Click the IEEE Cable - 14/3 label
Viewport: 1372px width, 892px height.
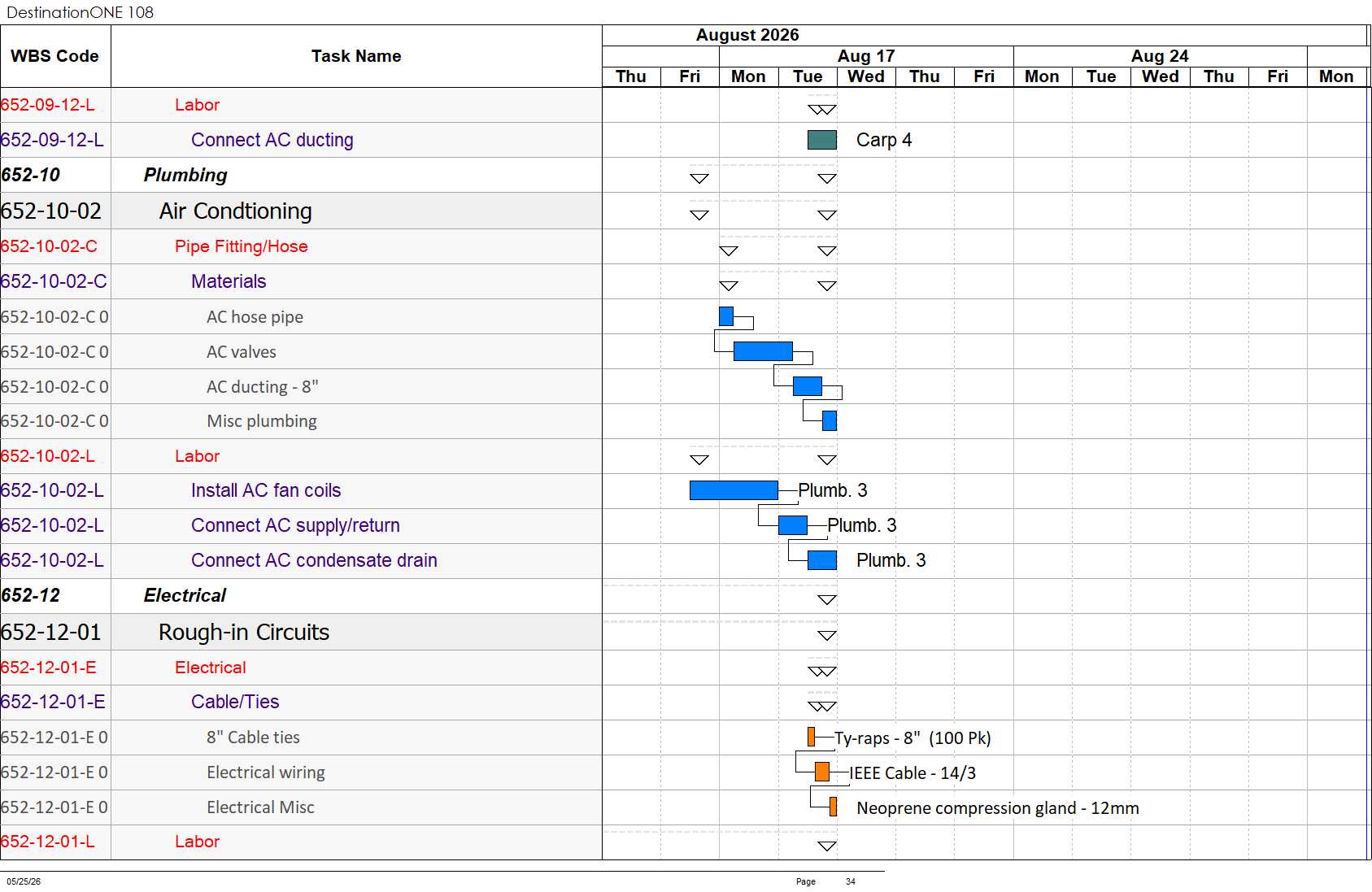point(912,773)
